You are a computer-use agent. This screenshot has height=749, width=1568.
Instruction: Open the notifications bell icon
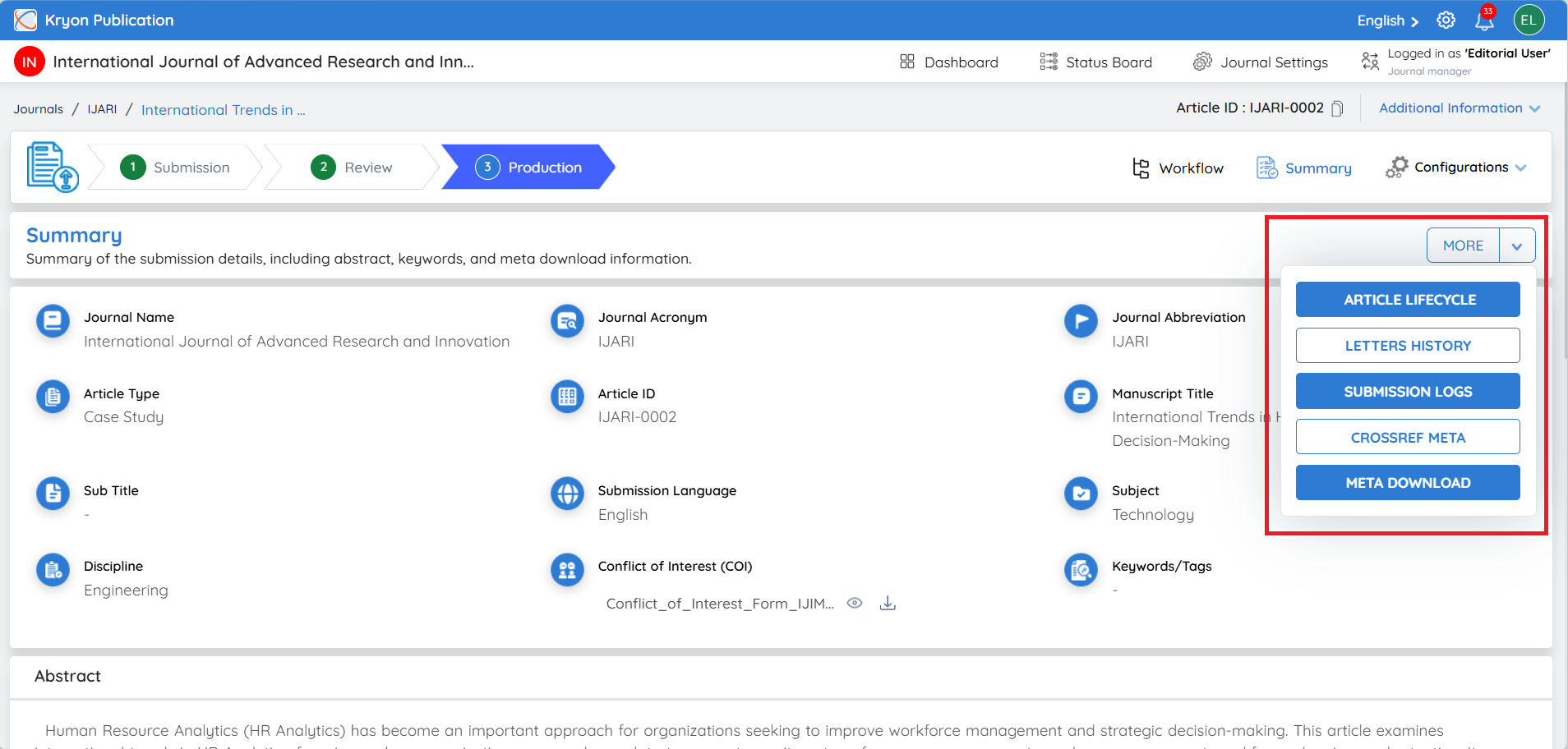[x=1484, y=21]
